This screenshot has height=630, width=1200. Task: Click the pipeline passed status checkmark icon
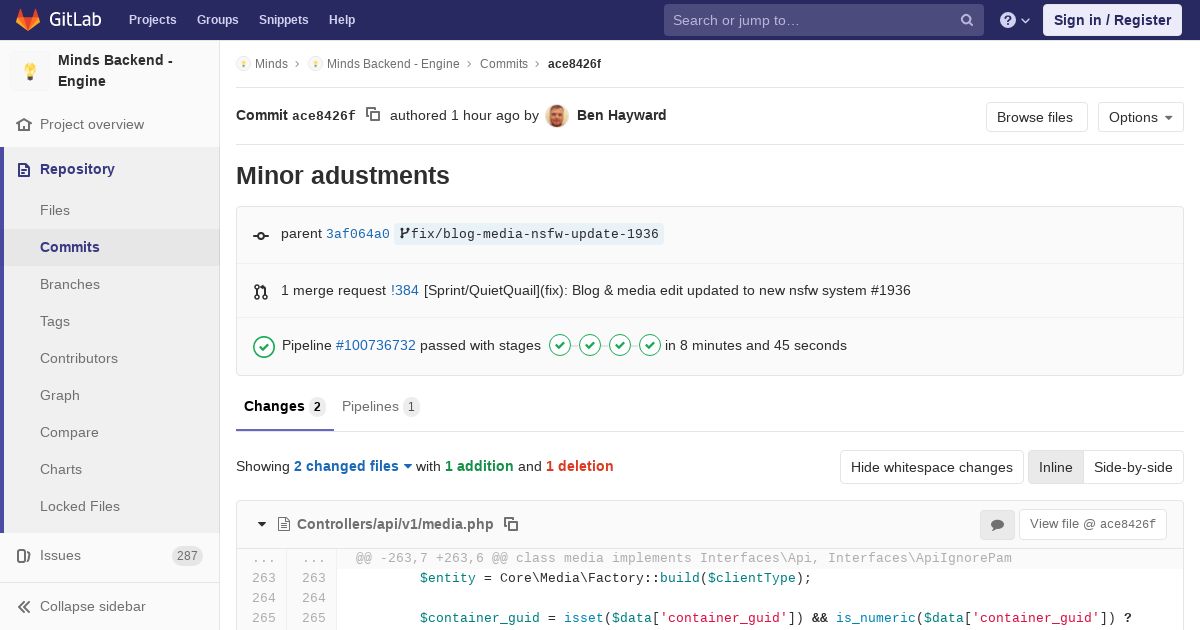(x=264, y=346)
